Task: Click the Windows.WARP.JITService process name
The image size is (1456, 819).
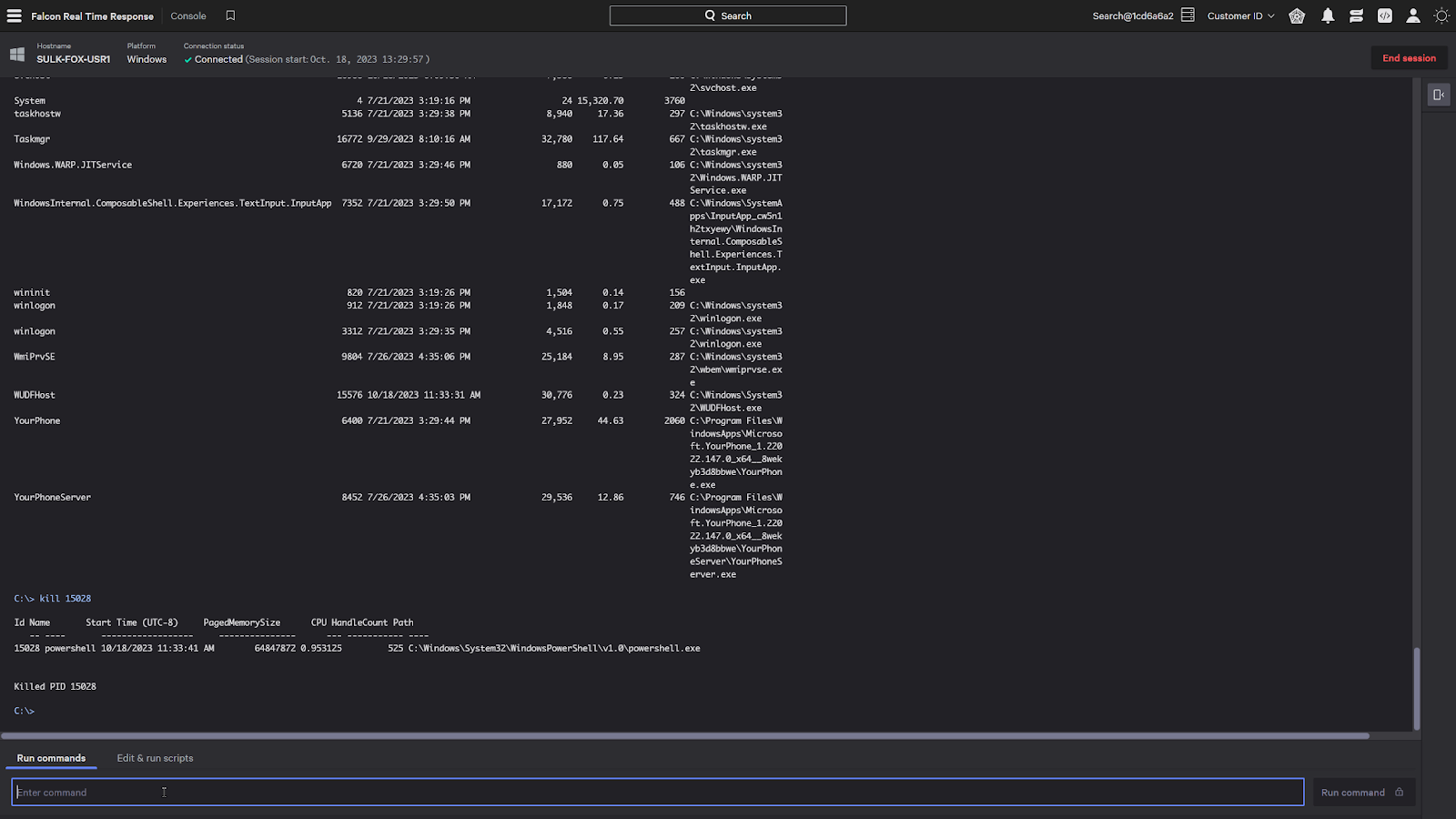Action: point(73,165)
